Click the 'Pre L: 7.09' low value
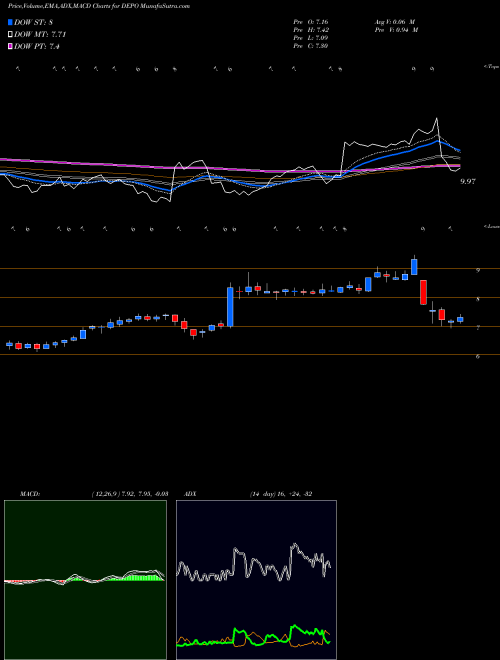500x660 pixels. (311, 38)
